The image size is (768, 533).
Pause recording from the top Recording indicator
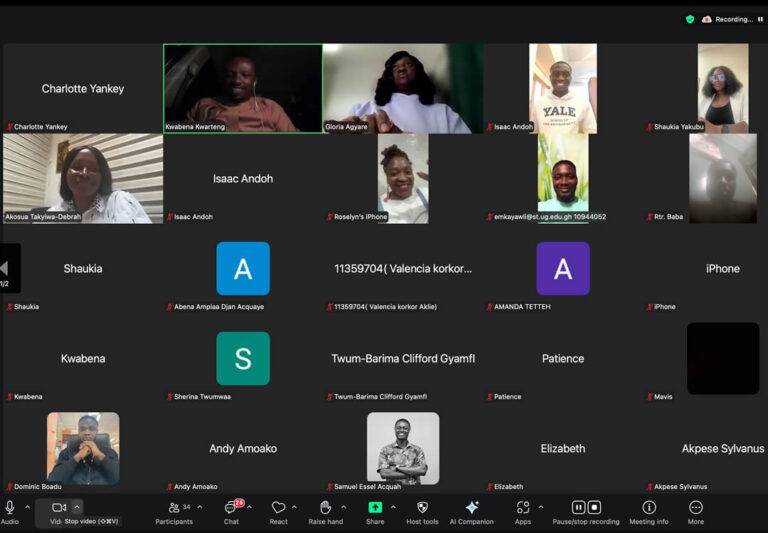coord(760,19)
